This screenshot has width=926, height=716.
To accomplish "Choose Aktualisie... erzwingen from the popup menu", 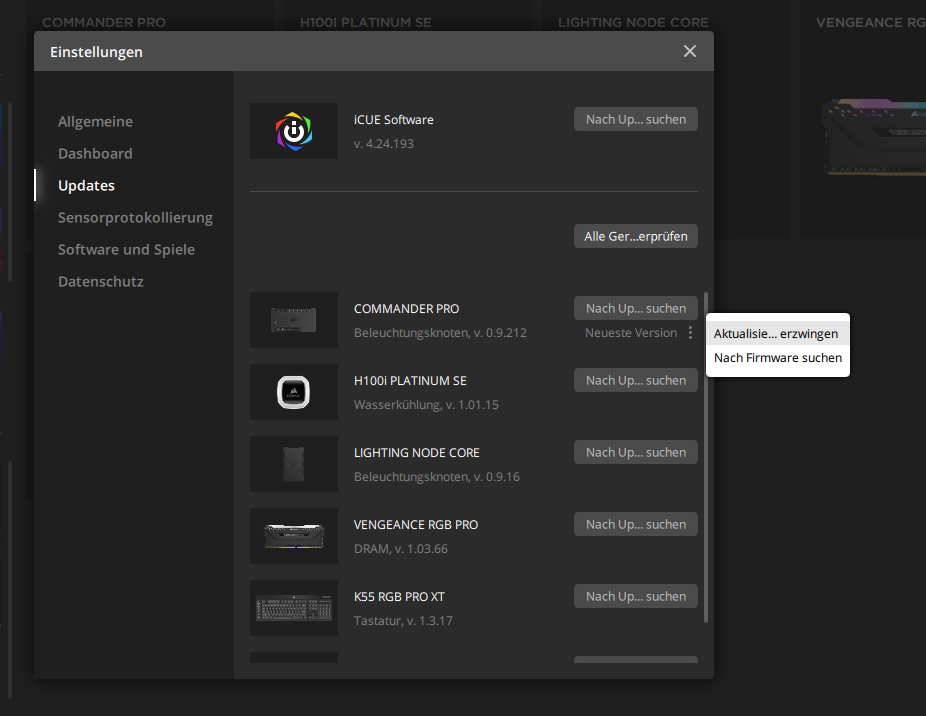I will point(777,333).
